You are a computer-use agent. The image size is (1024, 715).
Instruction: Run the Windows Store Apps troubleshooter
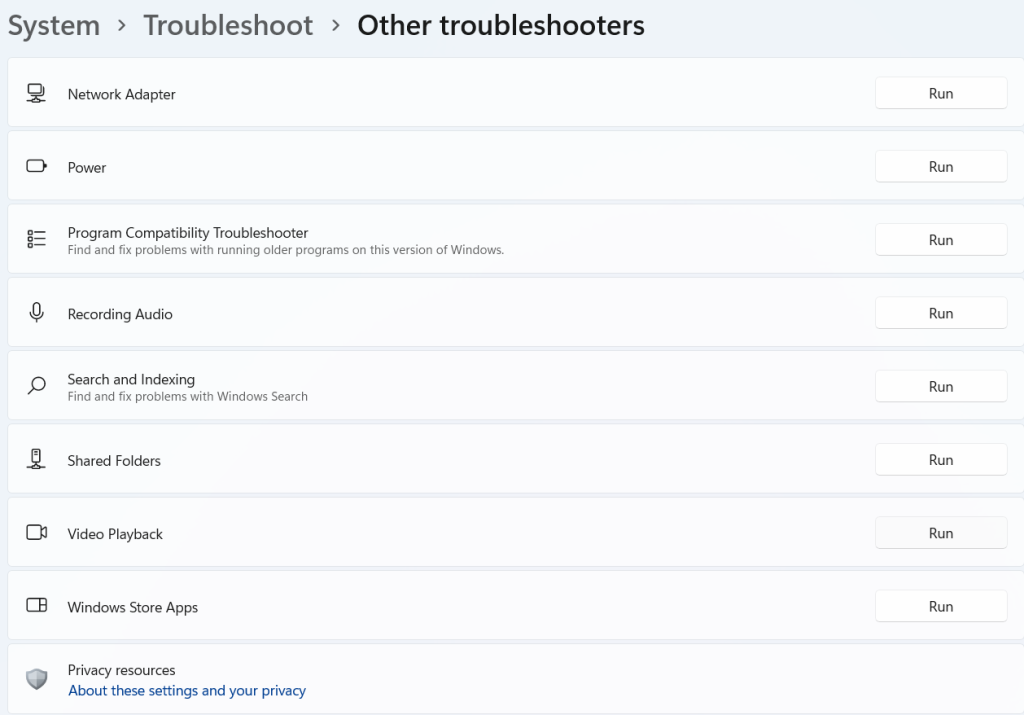pos(941,607)
